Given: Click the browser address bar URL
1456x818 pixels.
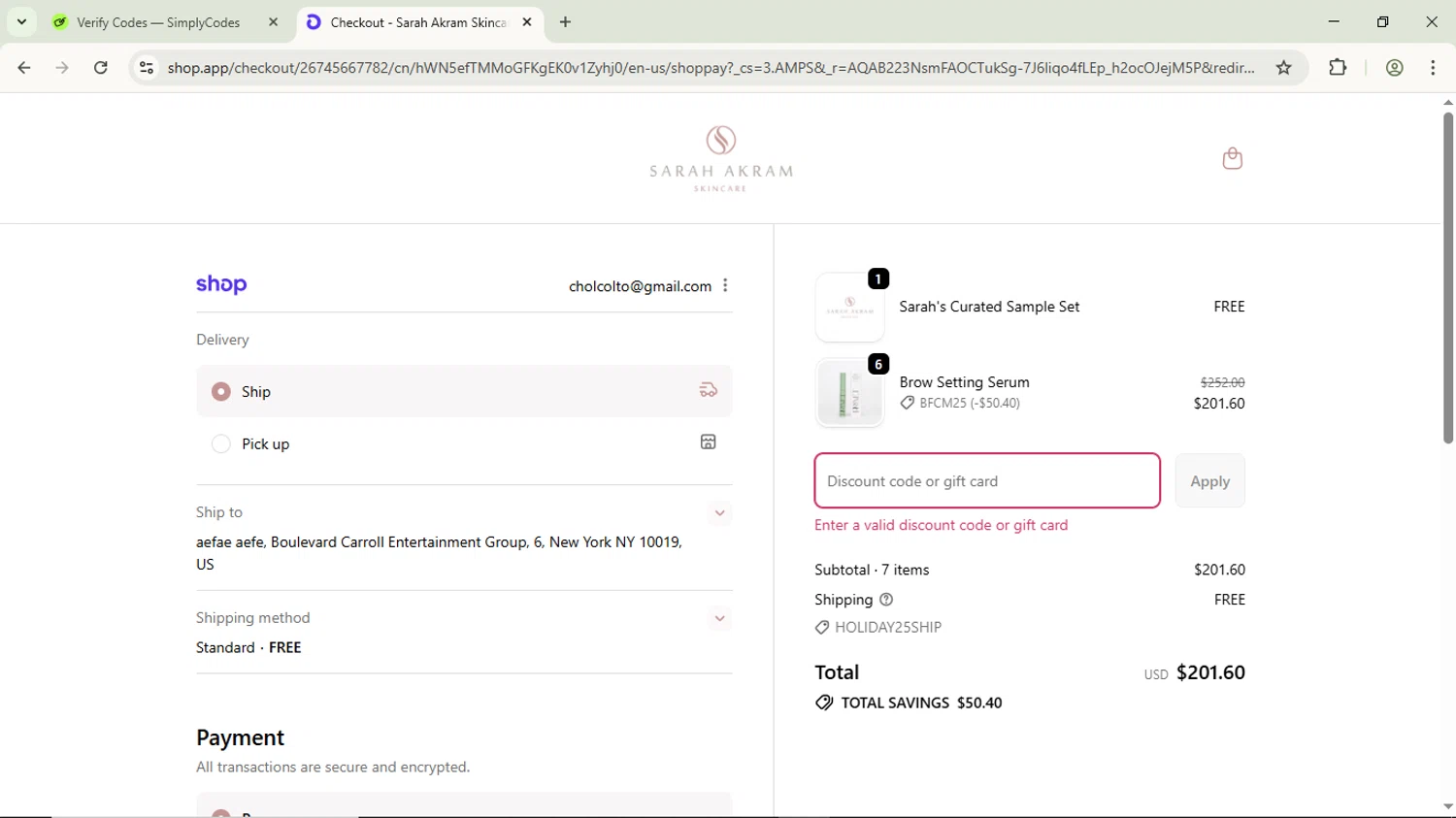Looking at the screenshot, I should 711,67.
